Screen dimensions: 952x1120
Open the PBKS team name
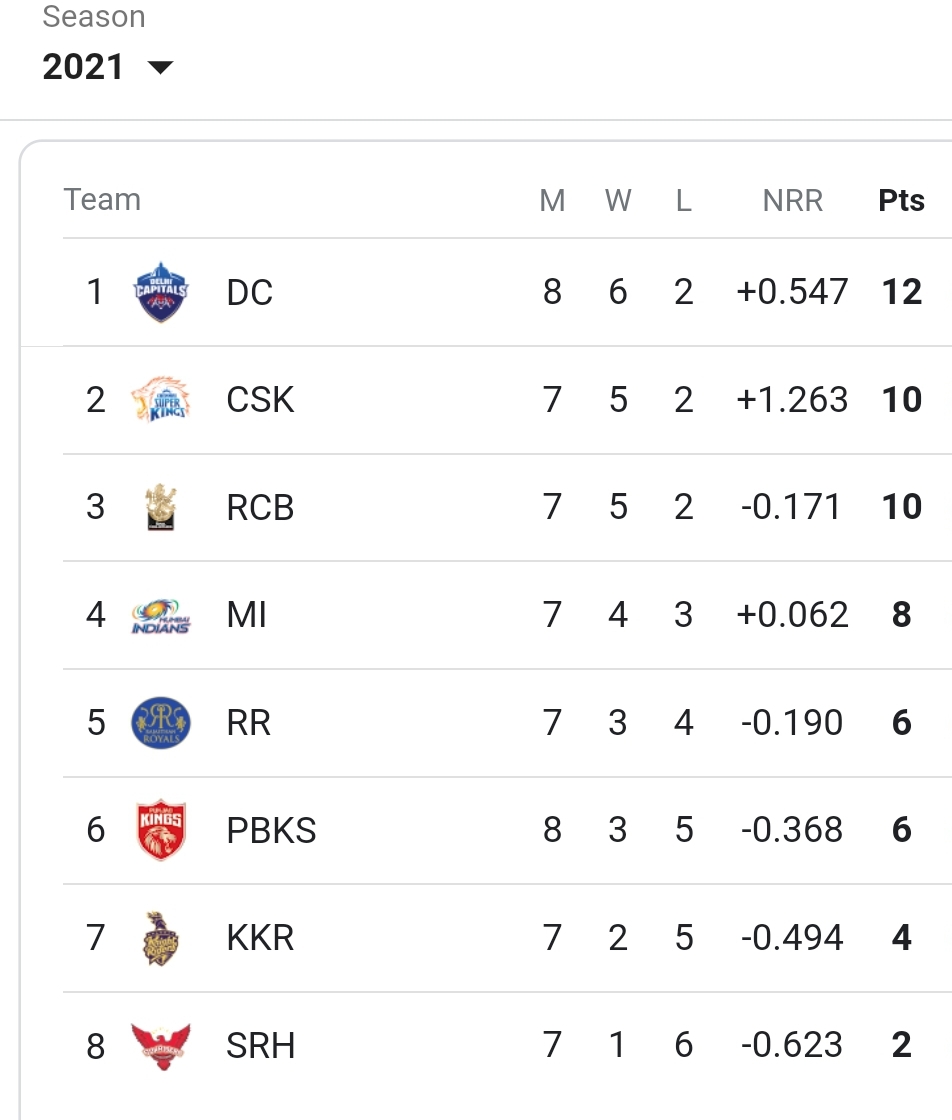[271, 830]
